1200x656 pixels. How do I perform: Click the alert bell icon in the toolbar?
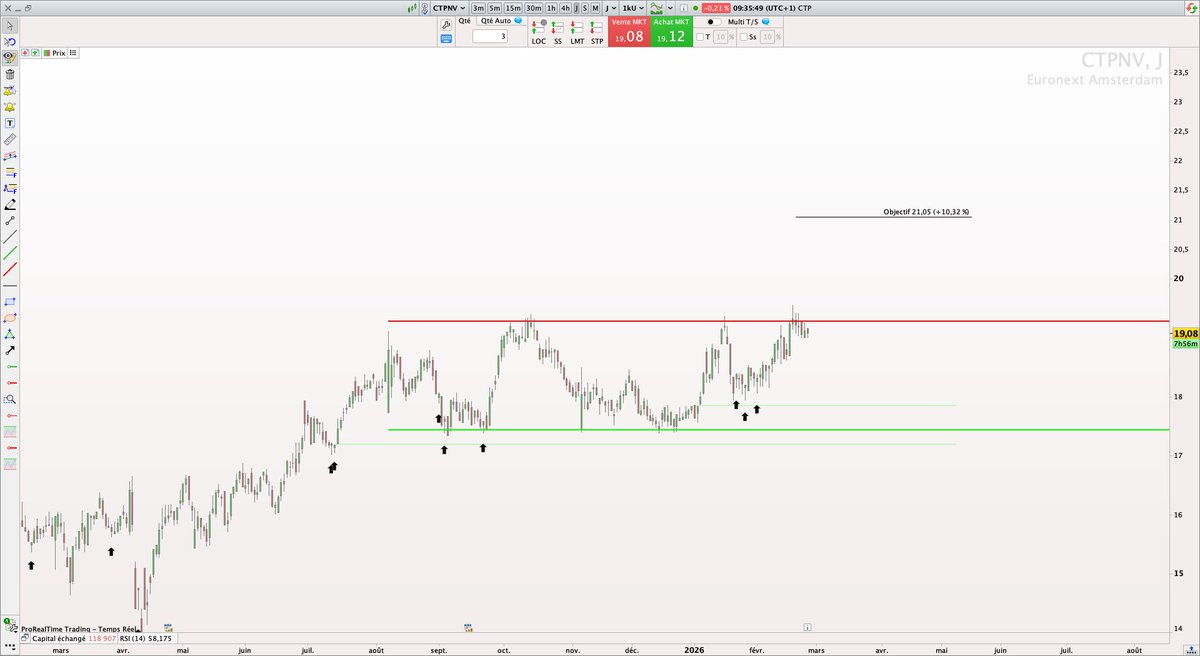(10, 107)
